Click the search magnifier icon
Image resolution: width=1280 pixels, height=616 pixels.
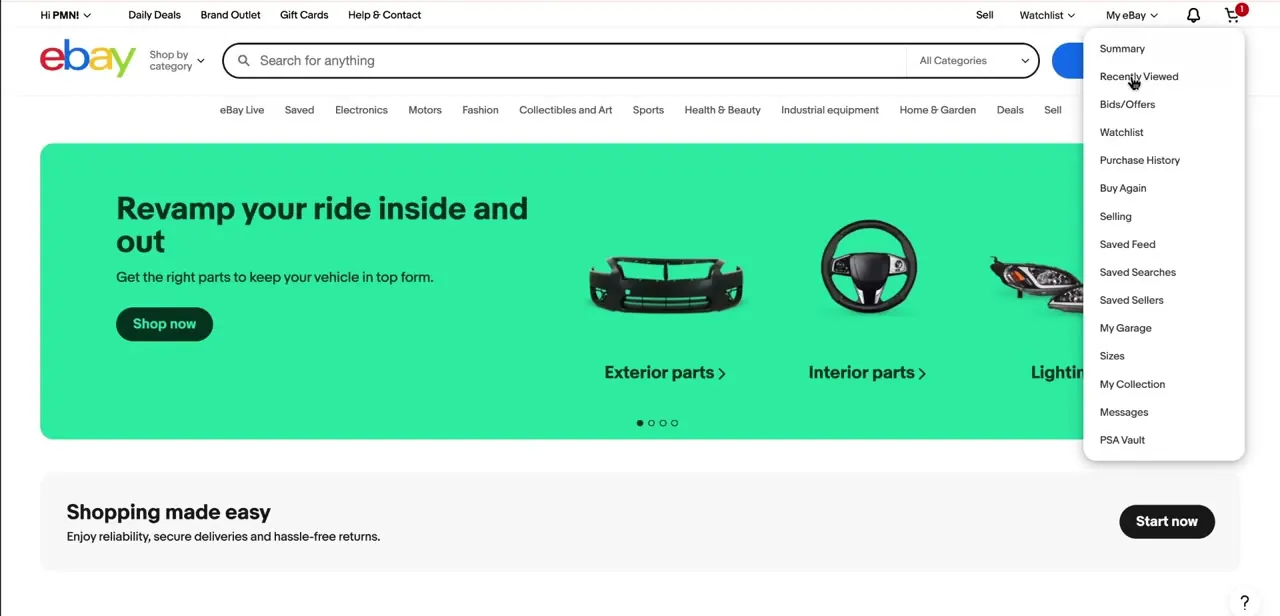243,61
